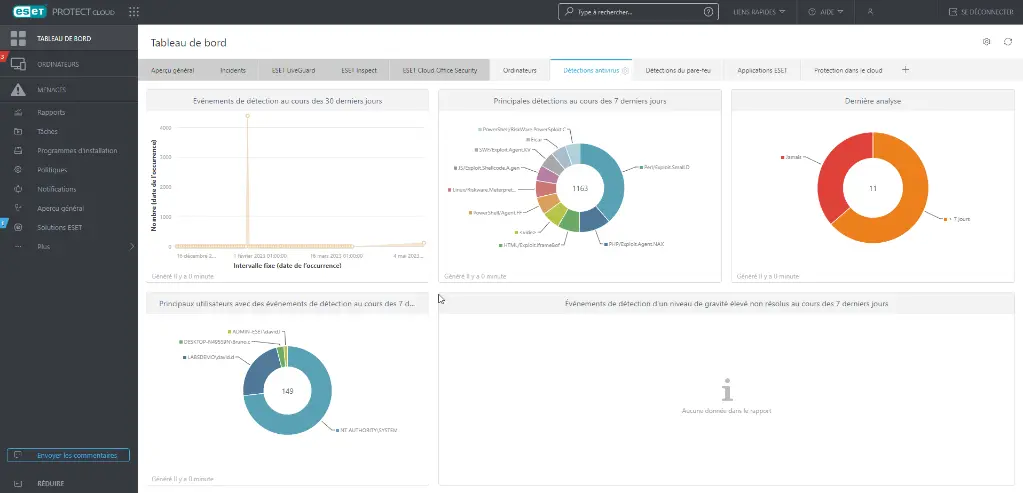Click the Politiques gear icon
The width and height of the screenshot is (1023, 493).
(18, 170)
